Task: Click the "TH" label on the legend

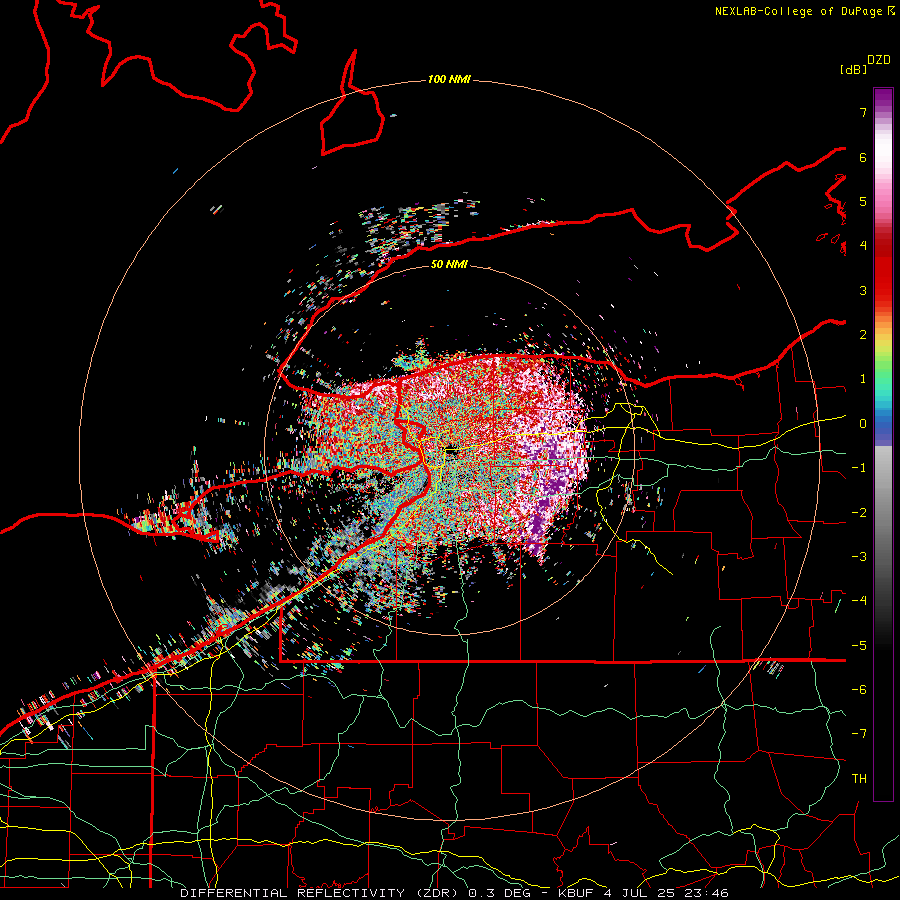Action: (859, 778)
